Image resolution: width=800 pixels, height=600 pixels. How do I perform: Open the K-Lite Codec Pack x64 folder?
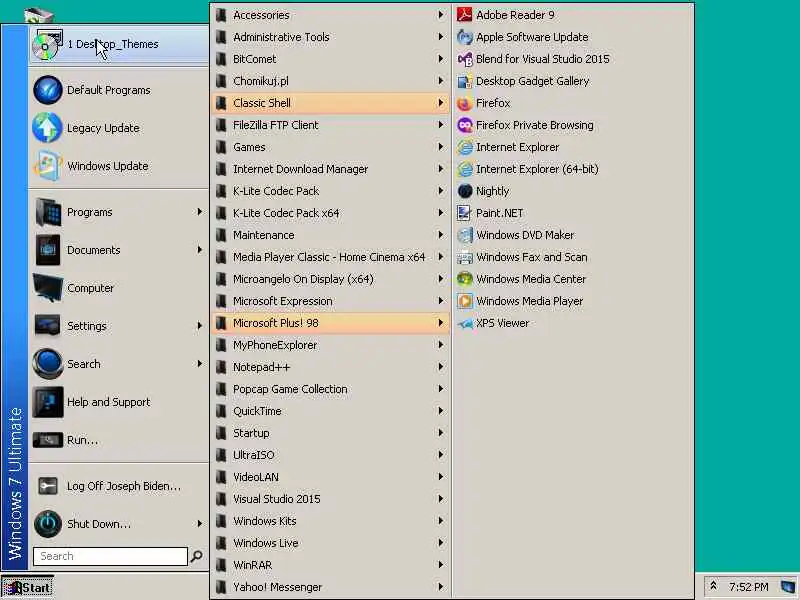click(x=330, y=213)
